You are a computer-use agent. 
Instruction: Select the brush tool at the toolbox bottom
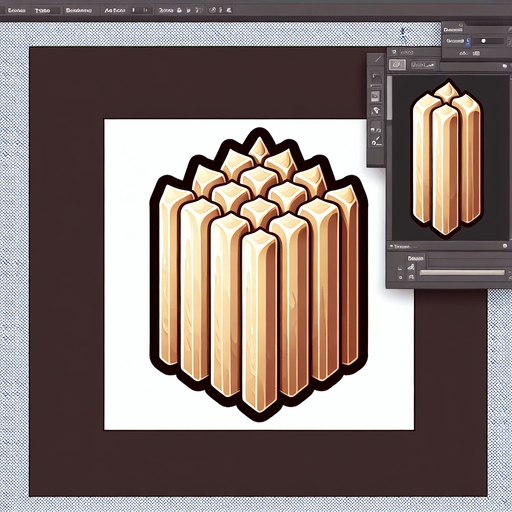(x=376, y=141)
